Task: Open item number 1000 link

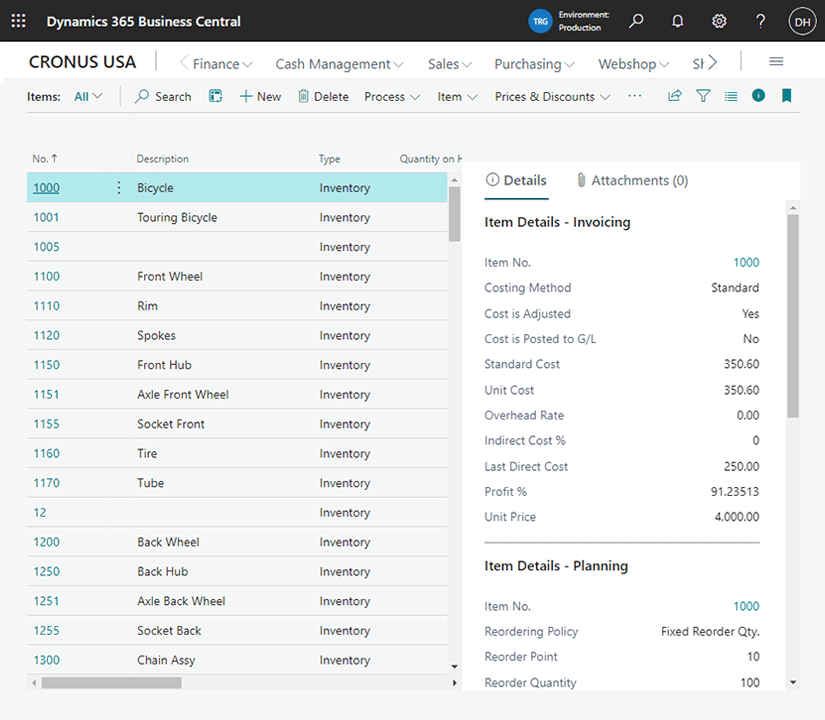Action: click(x=46, y=188)
